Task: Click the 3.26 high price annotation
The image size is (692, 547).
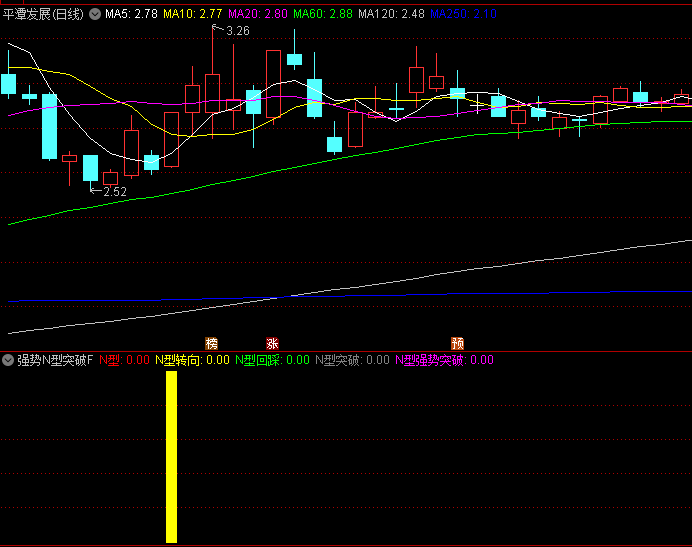Action: 237,31
